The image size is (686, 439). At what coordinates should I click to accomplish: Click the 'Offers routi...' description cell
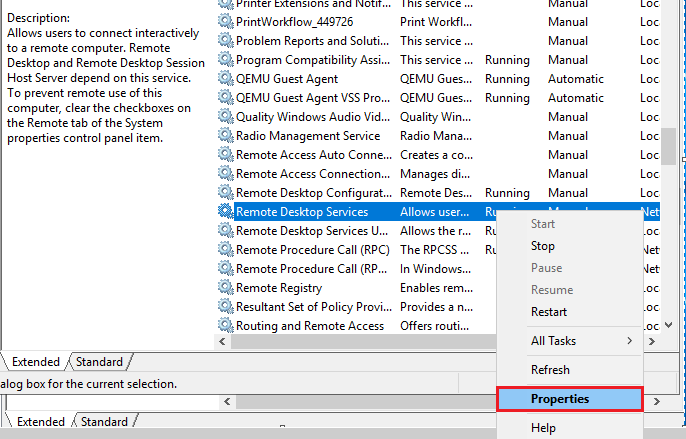click(434, 326)
